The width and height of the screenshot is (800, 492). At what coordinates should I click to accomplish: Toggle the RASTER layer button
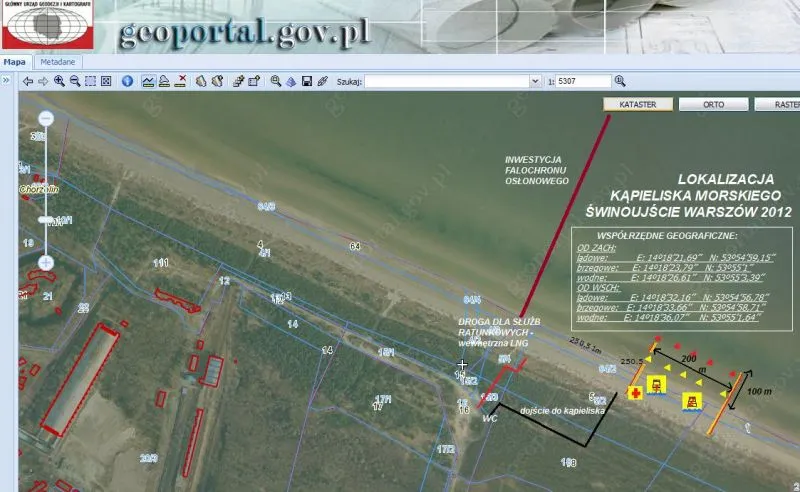point(779,104)
